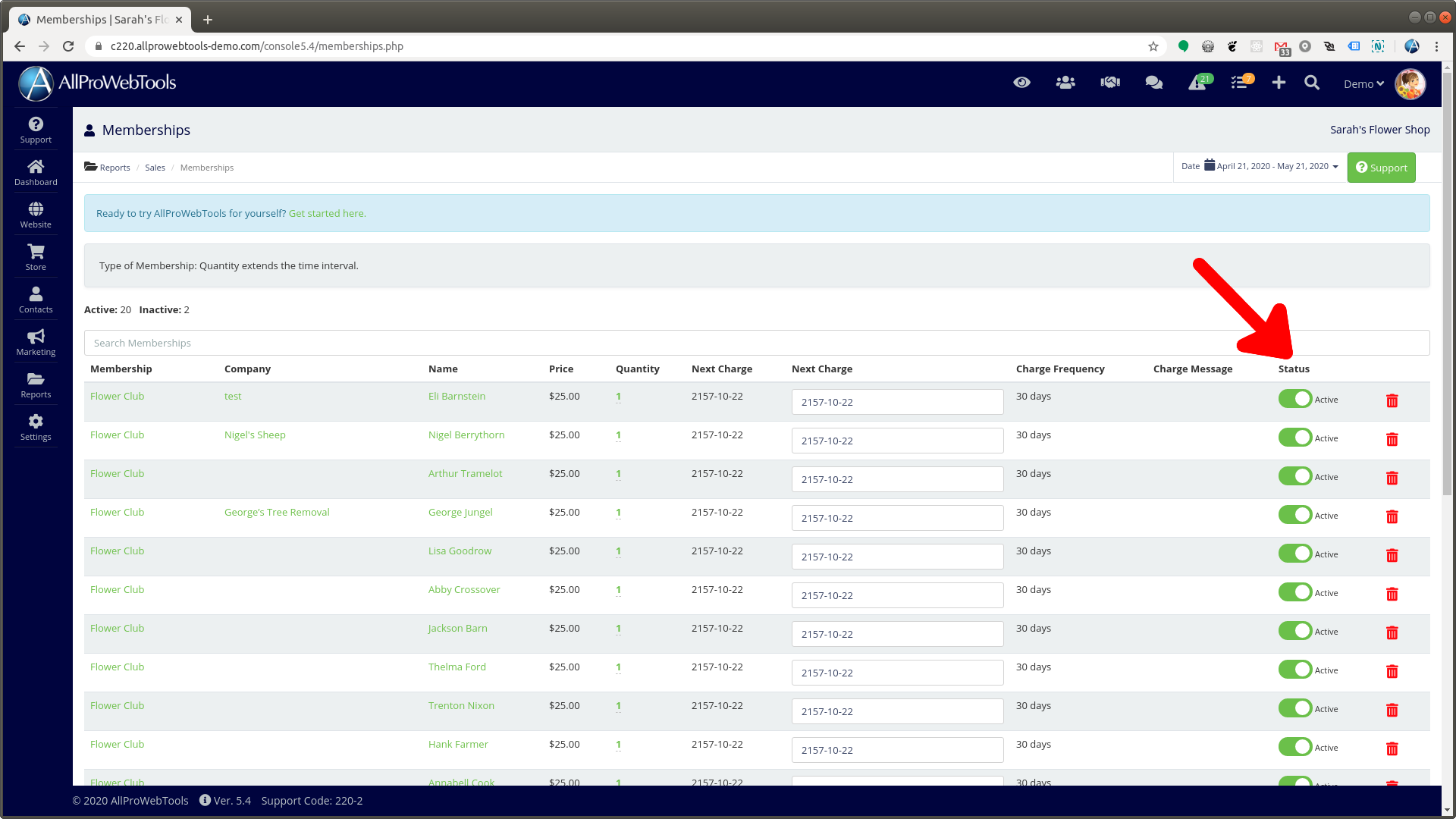
Task: Click Reports breadcrumb
Action: (115, 168)
